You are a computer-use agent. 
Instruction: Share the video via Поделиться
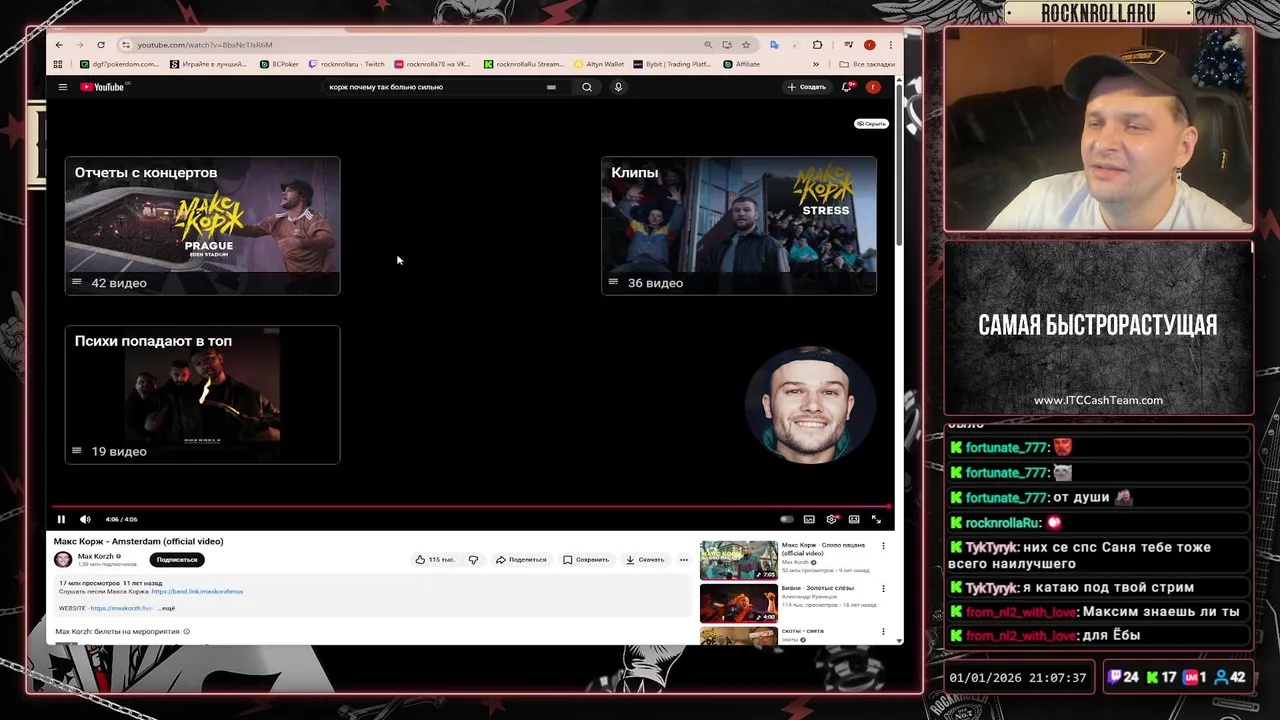[x=521, y=560]
